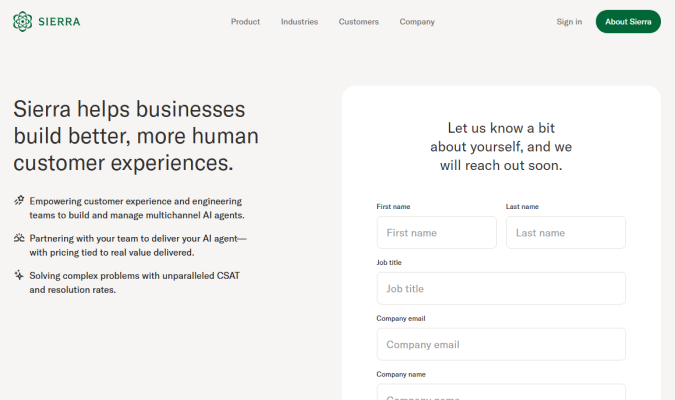Click the "Company email" field label
This screenshot has width=675, height=400.
point(401,319)
